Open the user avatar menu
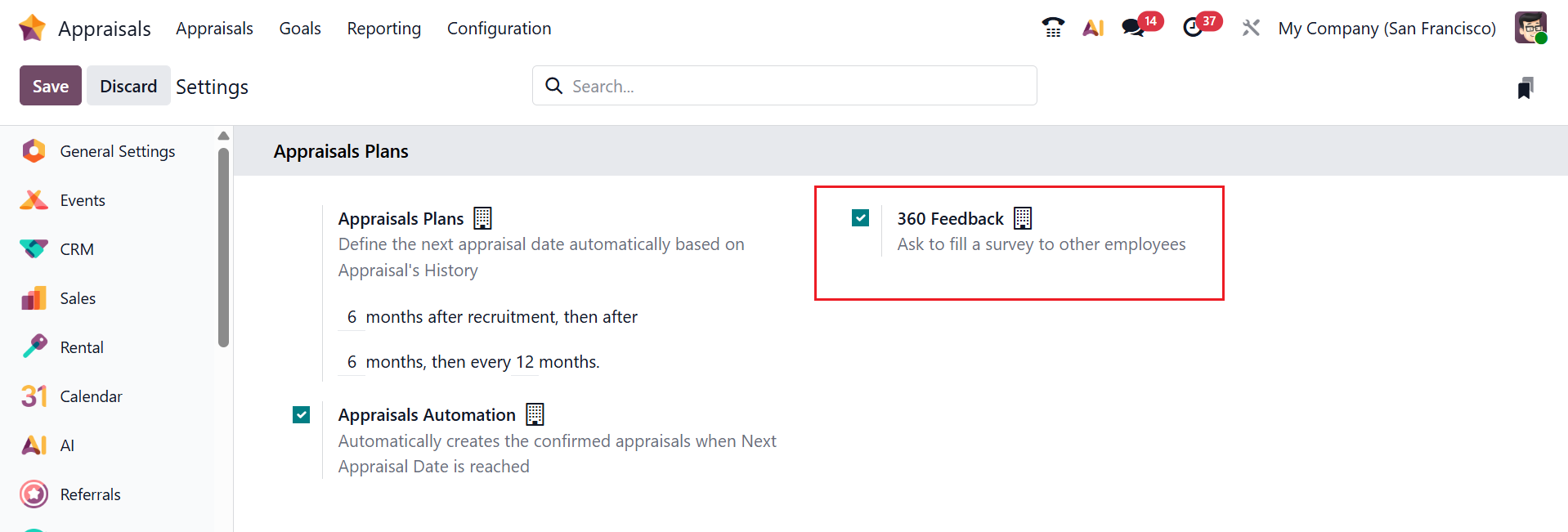The image size is (1568, 532). point(1530,28)
